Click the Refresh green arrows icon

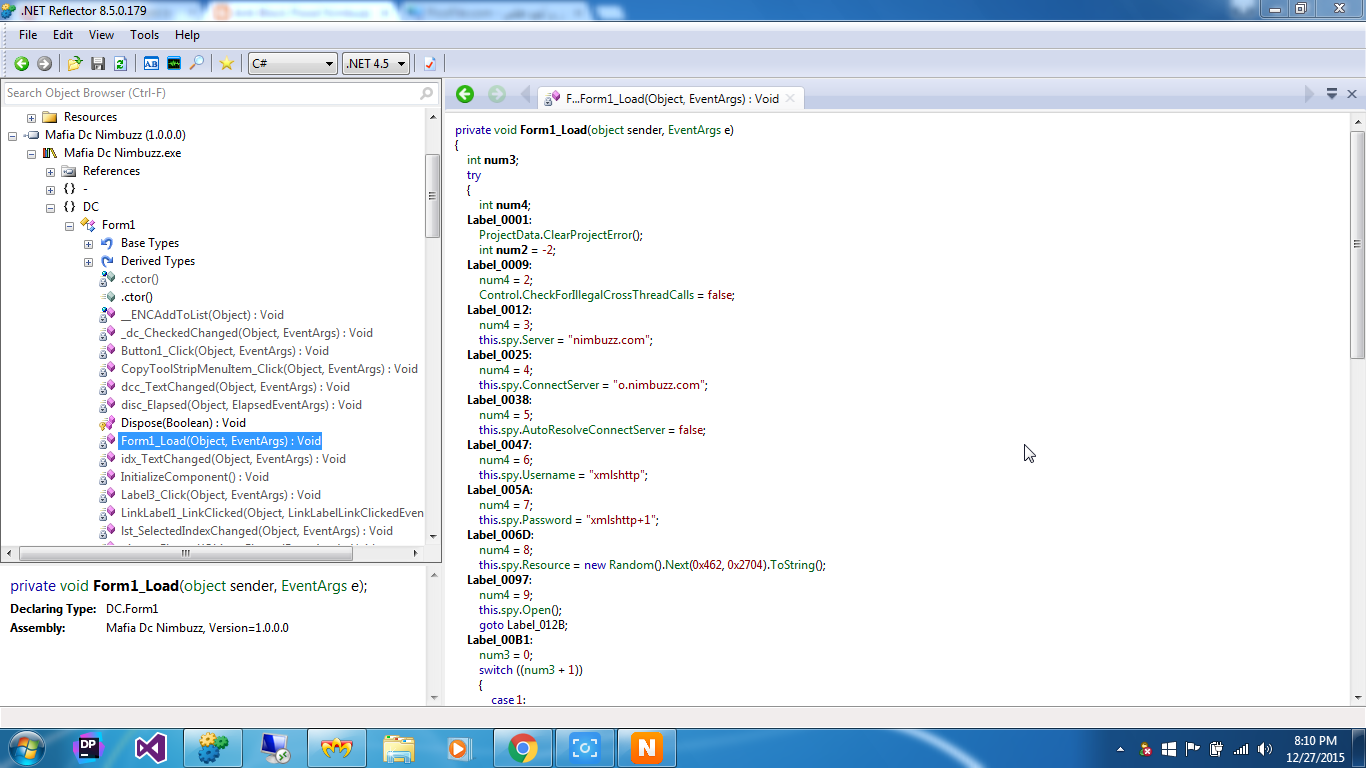click(x=120, y=63)
